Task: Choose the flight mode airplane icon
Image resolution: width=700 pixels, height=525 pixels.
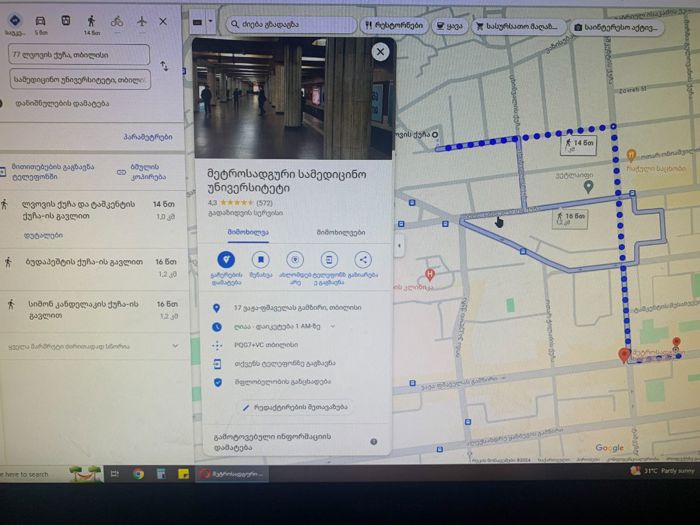Action: point(142,21)
